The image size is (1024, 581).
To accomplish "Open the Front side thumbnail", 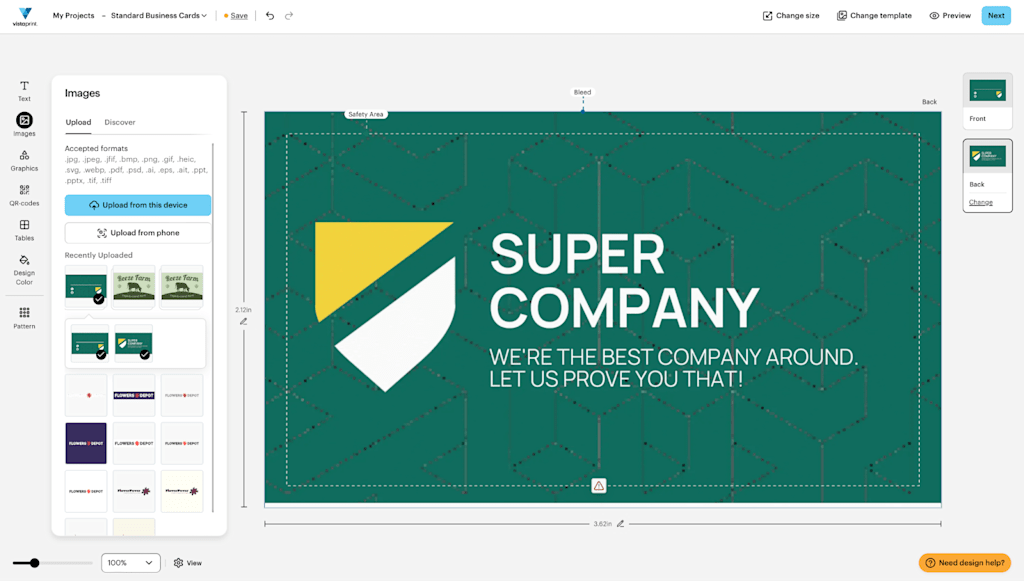I will [987, 99].
